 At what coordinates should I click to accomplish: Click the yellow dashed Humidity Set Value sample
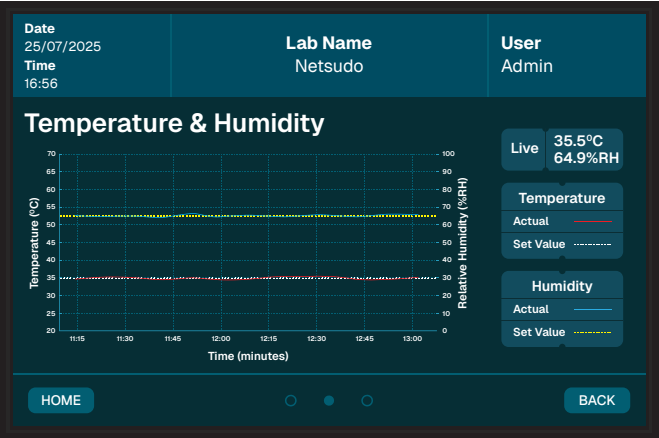click(x=595, y=332)
